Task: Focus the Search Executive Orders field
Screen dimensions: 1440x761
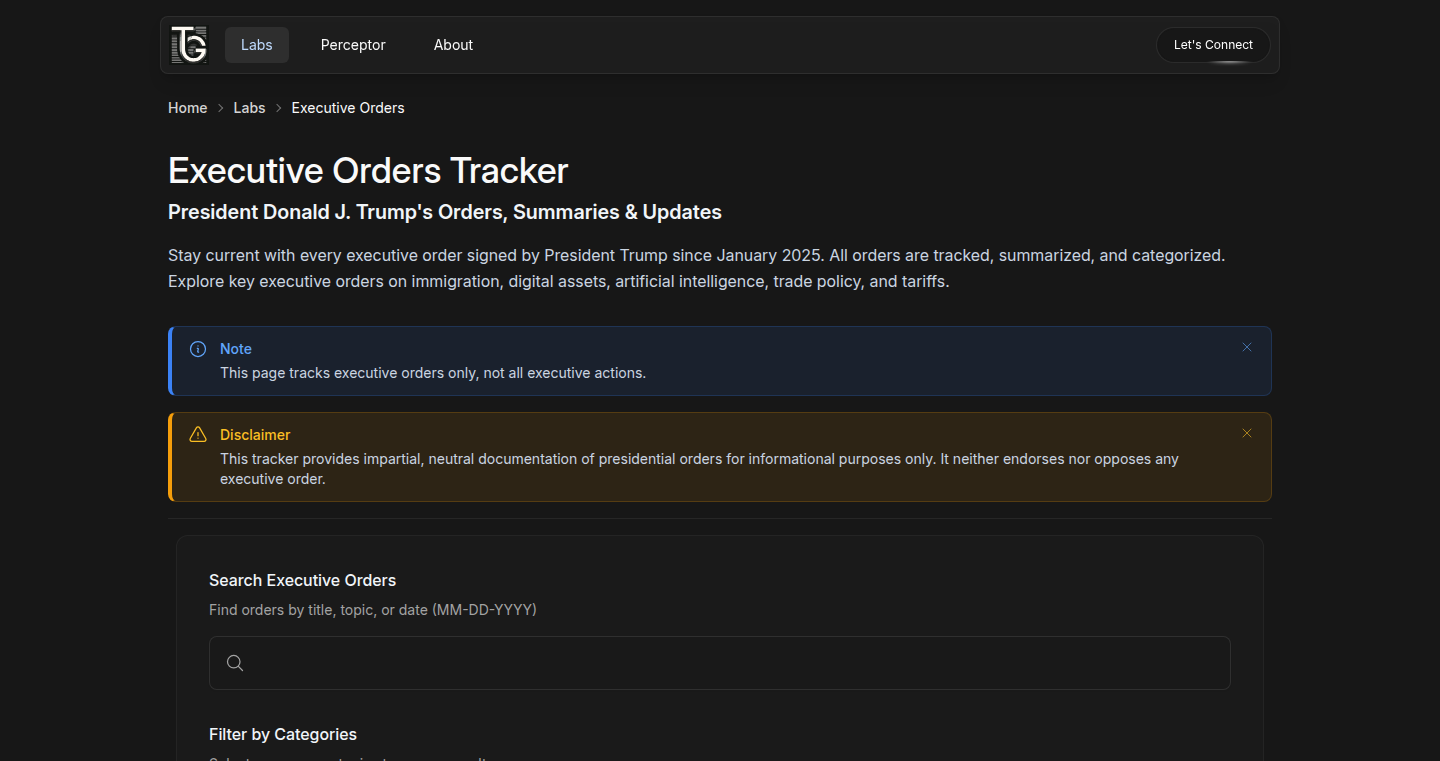Action: click(x=720, y=663)
